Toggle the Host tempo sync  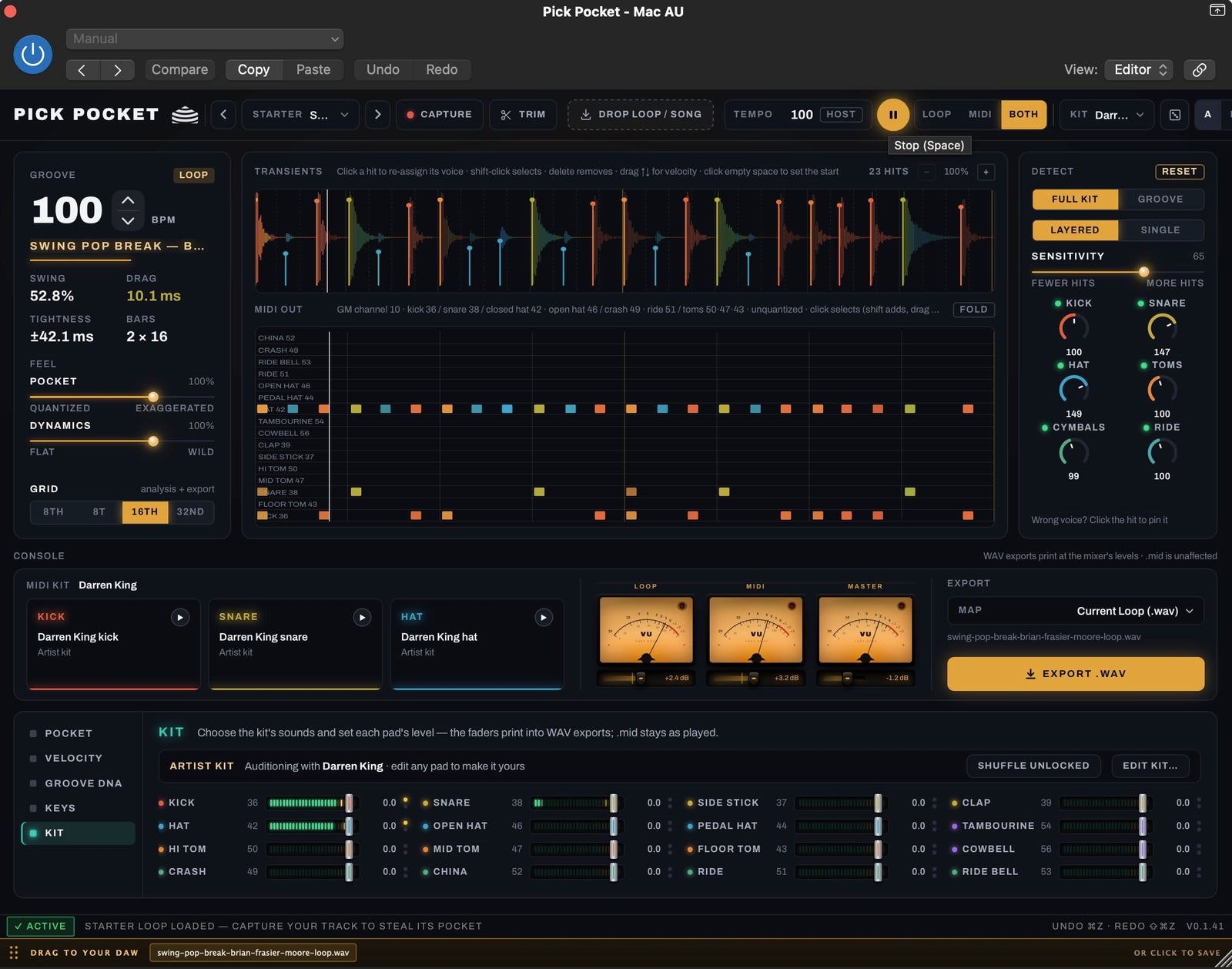tap(841, 114)
